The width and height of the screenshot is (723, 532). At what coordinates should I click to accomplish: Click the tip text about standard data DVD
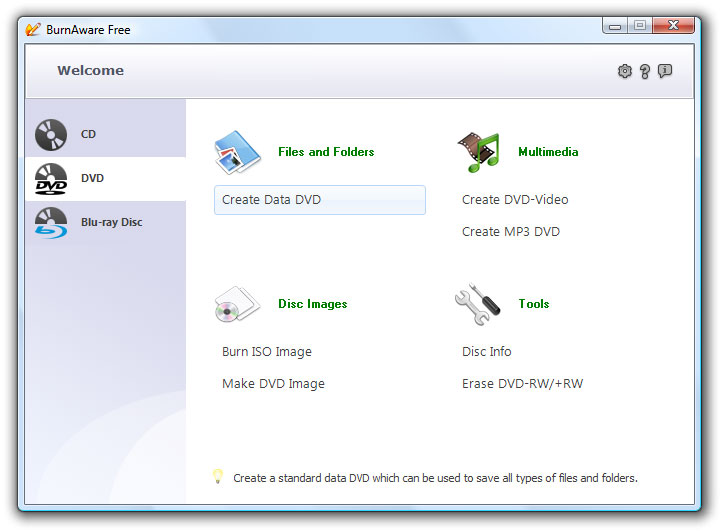(x=435, y=478)
